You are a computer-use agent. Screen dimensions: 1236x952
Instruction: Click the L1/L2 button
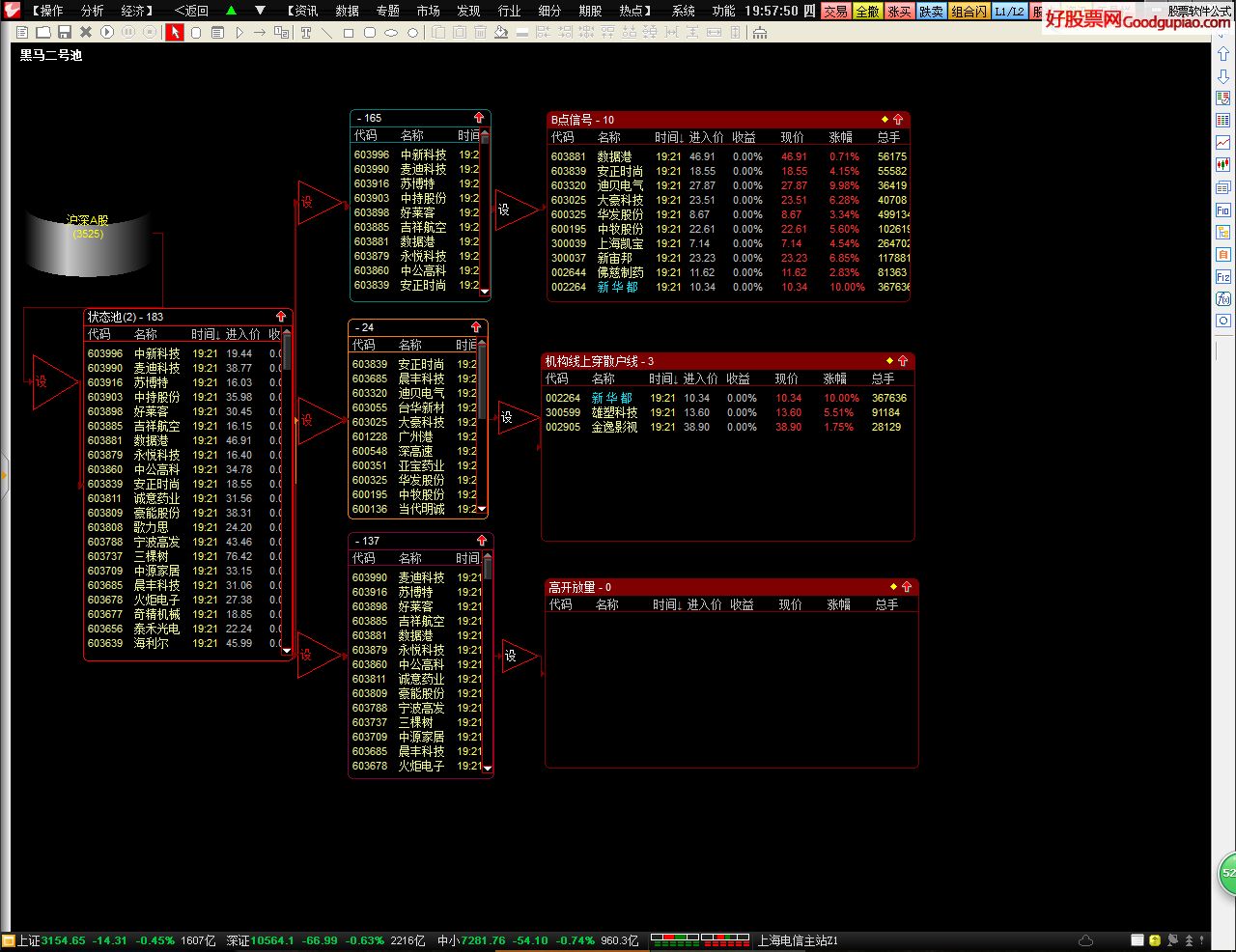tap(1010, 11)
